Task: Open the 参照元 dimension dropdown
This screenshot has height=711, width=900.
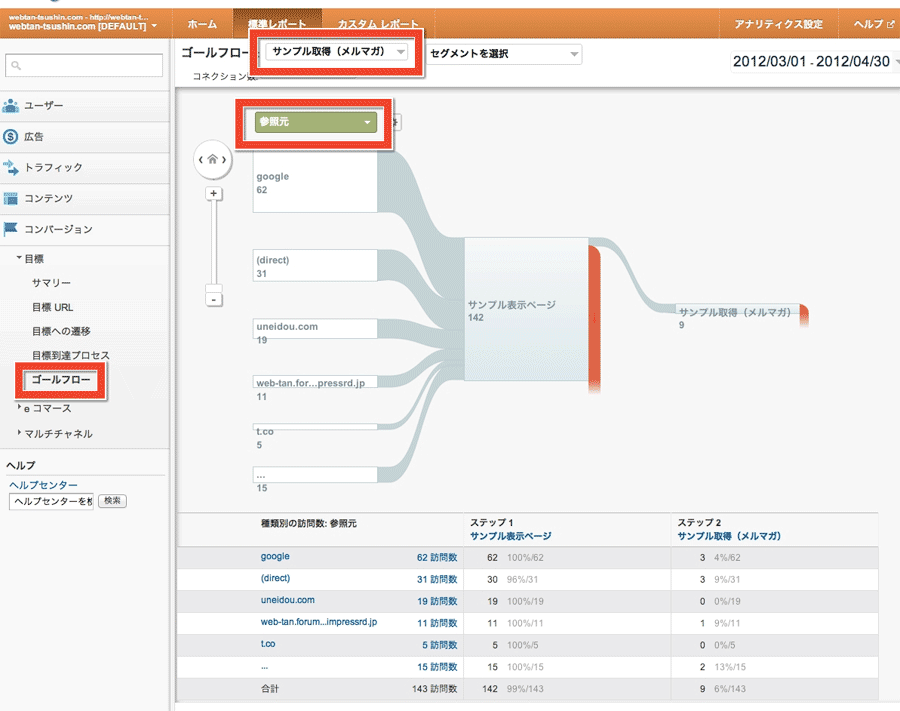Action: pyautogui.click(x=315, y=122)
